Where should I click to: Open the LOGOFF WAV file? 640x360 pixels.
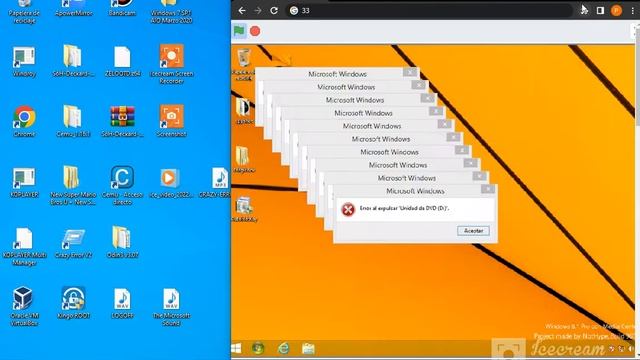click(122, 303)
